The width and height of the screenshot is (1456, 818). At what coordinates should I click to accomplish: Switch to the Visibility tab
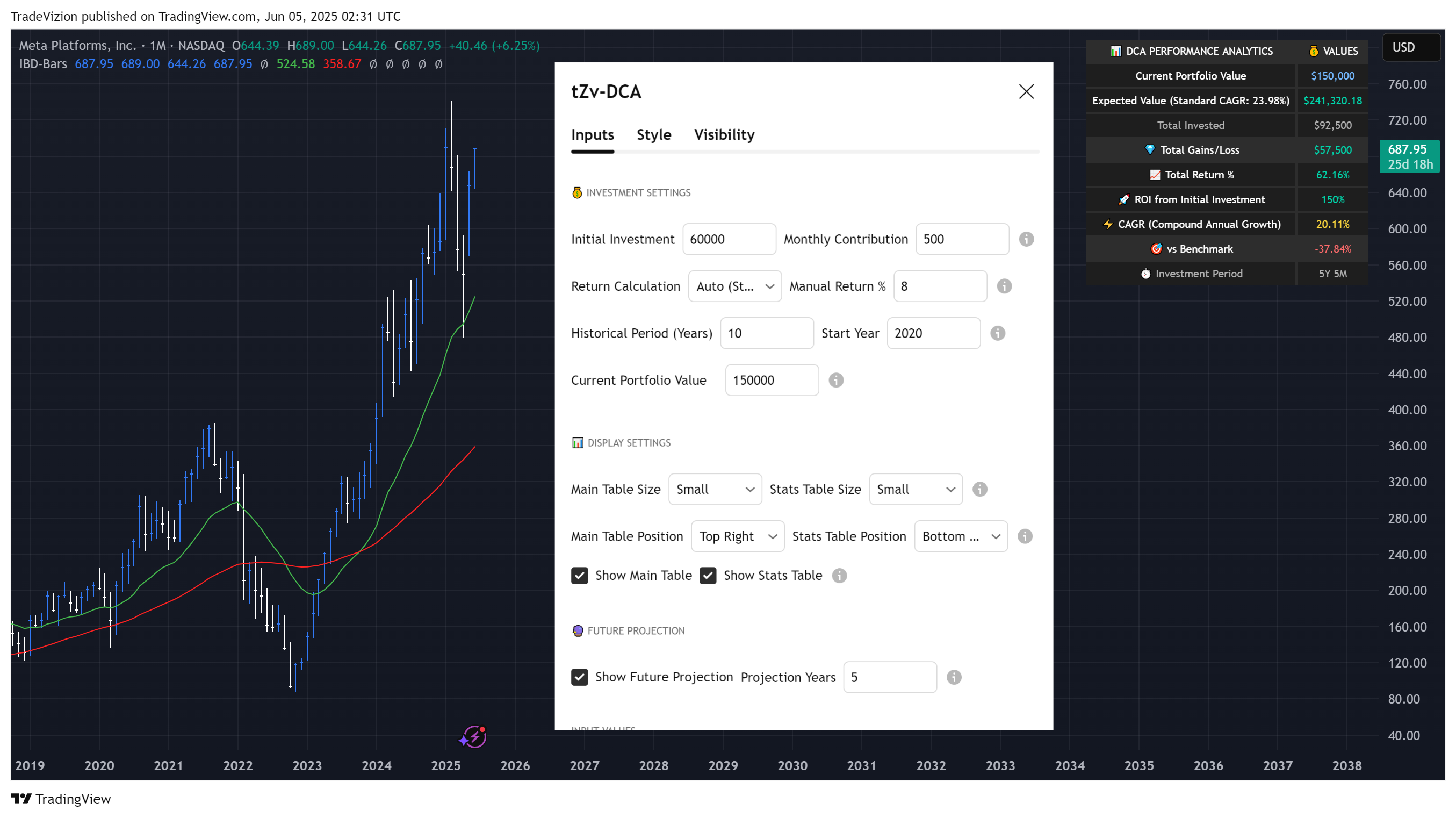point(724,134)
